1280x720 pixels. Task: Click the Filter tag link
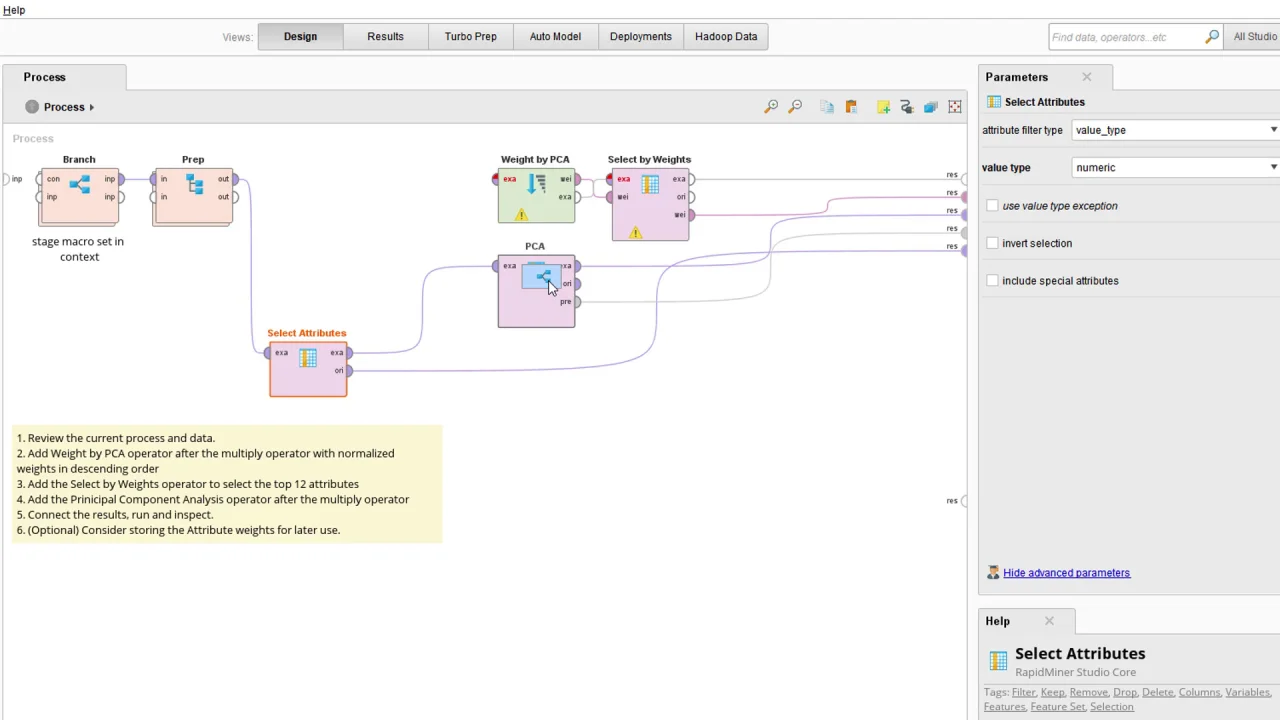click(1023, 692)
